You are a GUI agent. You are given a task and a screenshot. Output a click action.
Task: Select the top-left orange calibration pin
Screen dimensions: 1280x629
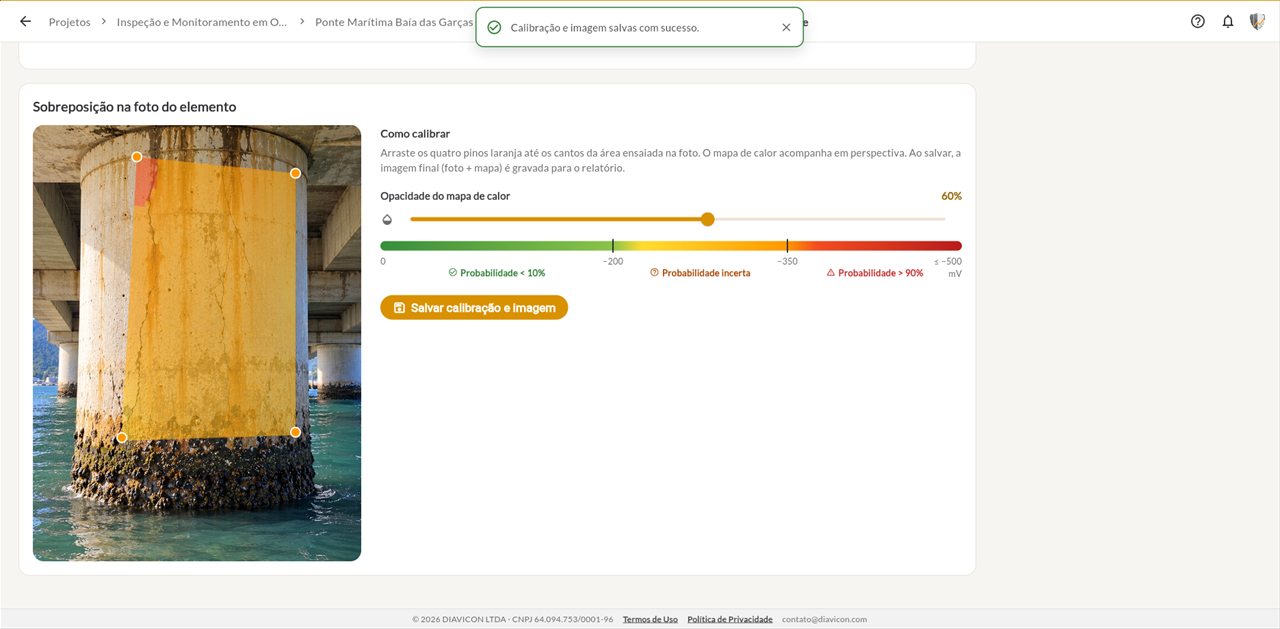click(x=137, y=157)
